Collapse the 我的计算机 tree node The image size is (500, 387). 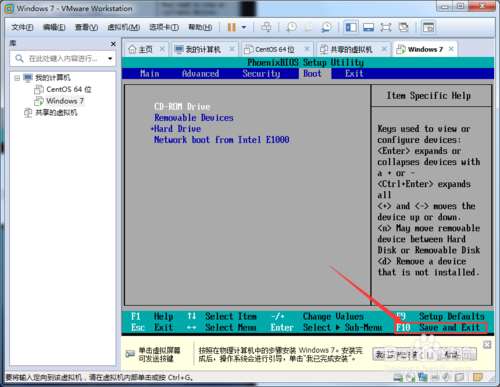point(17,78)
